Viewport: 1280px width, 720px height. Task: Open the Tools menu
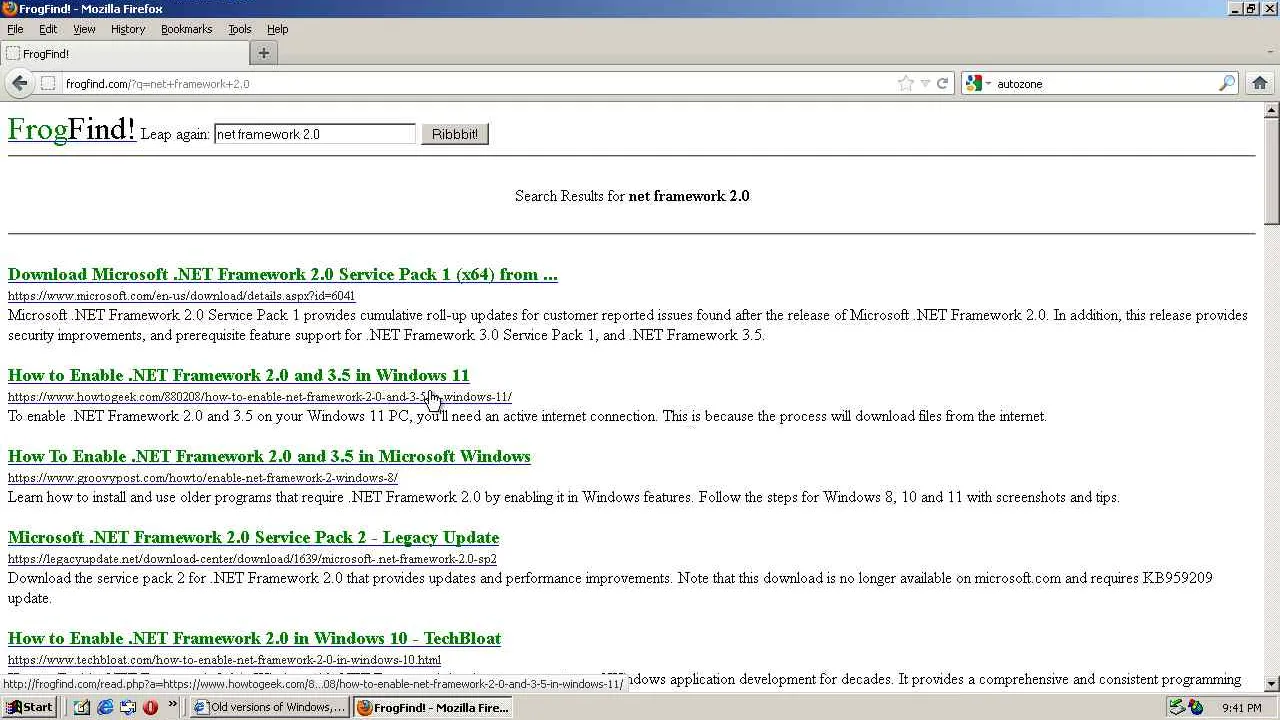(240, 29)
